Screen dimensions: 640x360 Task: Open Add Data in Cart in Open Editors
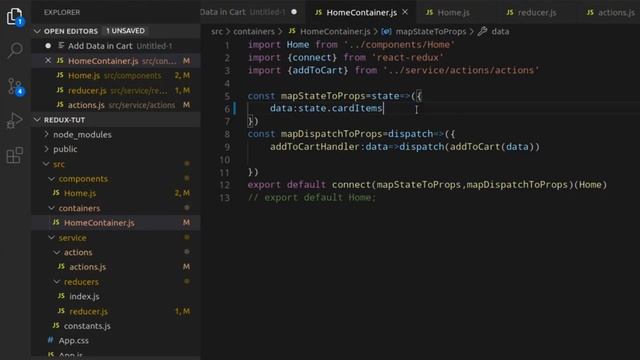(116, 46)
